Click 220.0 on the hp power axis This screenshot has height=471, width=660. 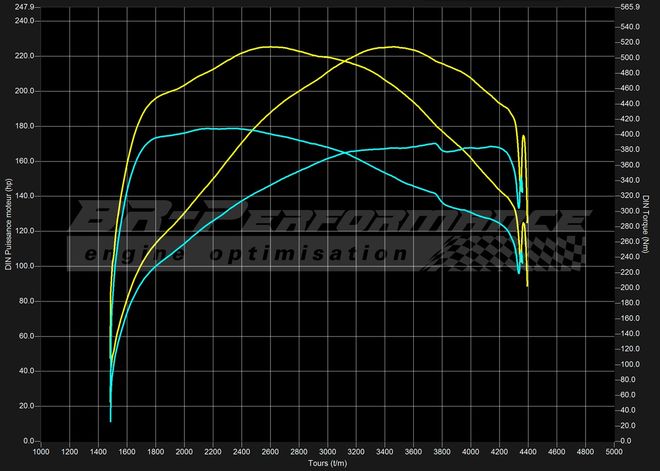(x=27, y=56)
